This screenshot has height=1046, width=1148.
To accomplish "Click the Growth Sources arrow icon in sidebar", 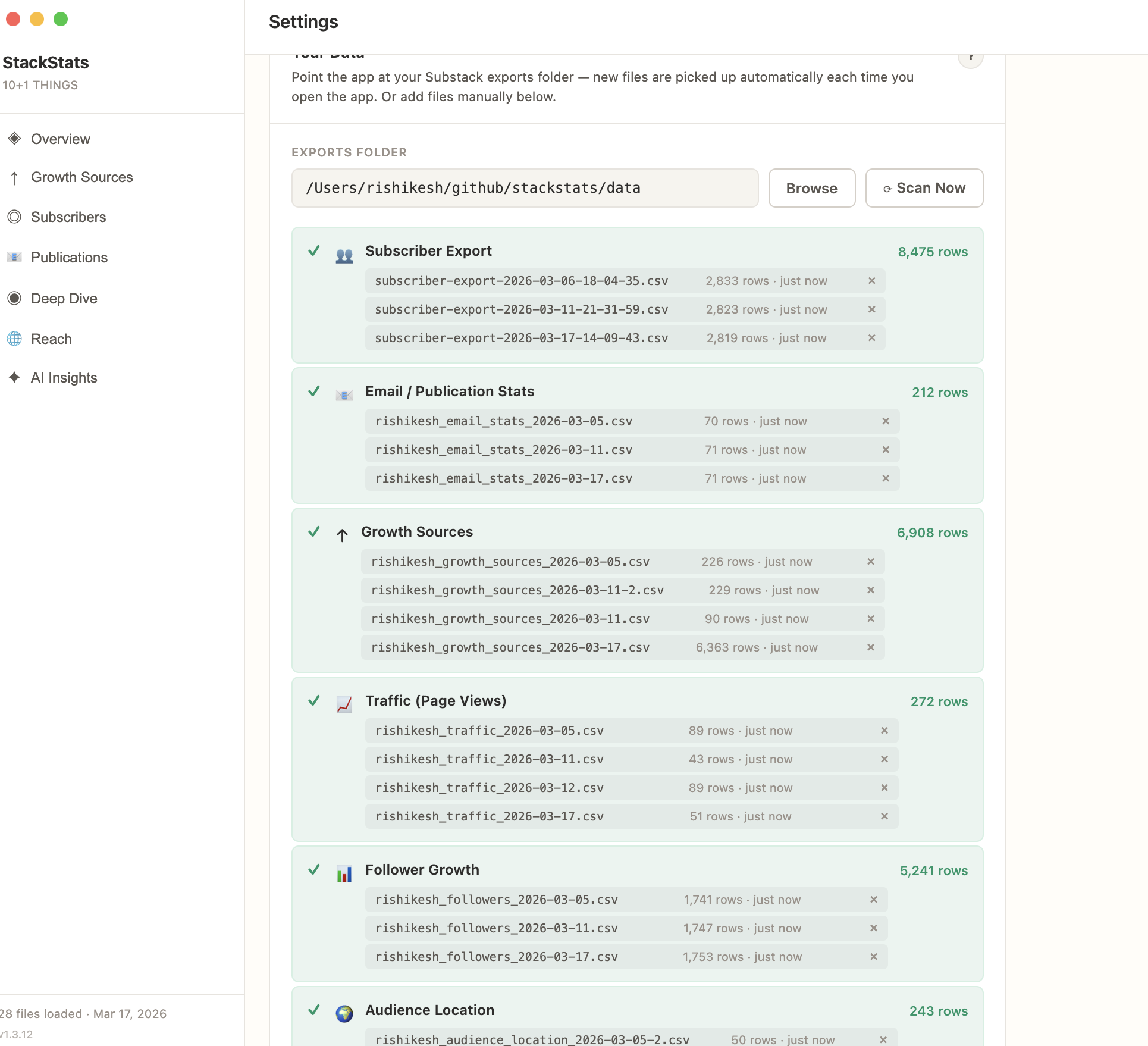I will (15, 177).
